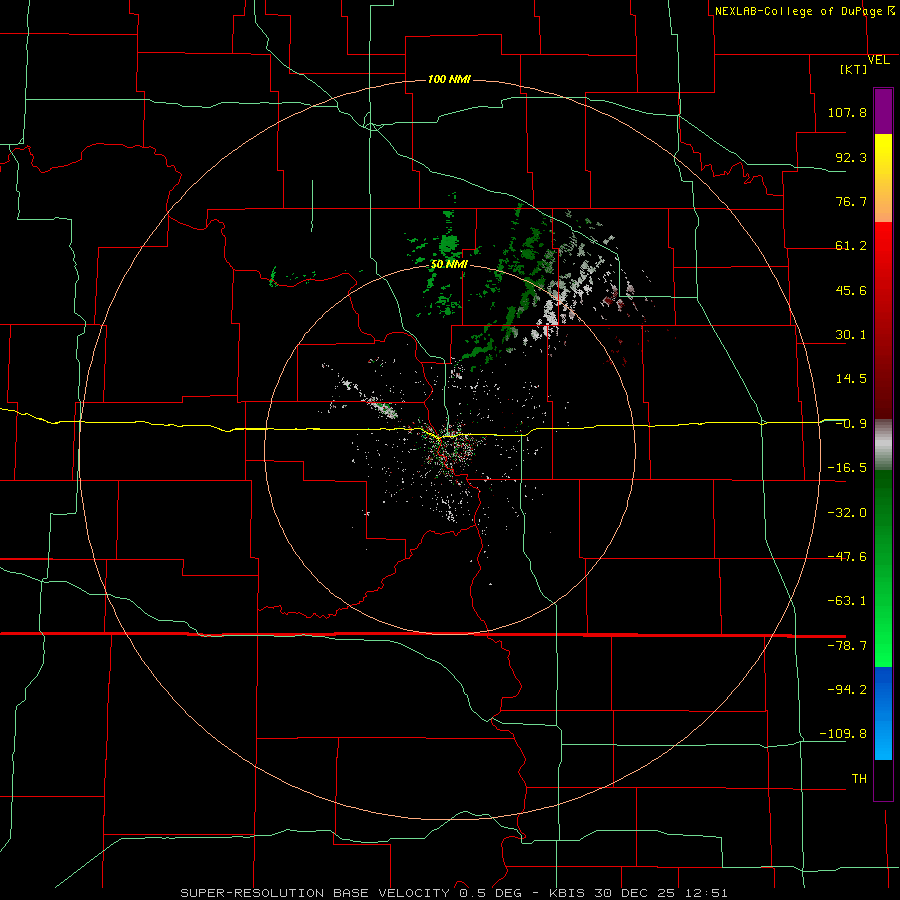
Task: Click the -94.2 legend value
Action: pos(847,689)
